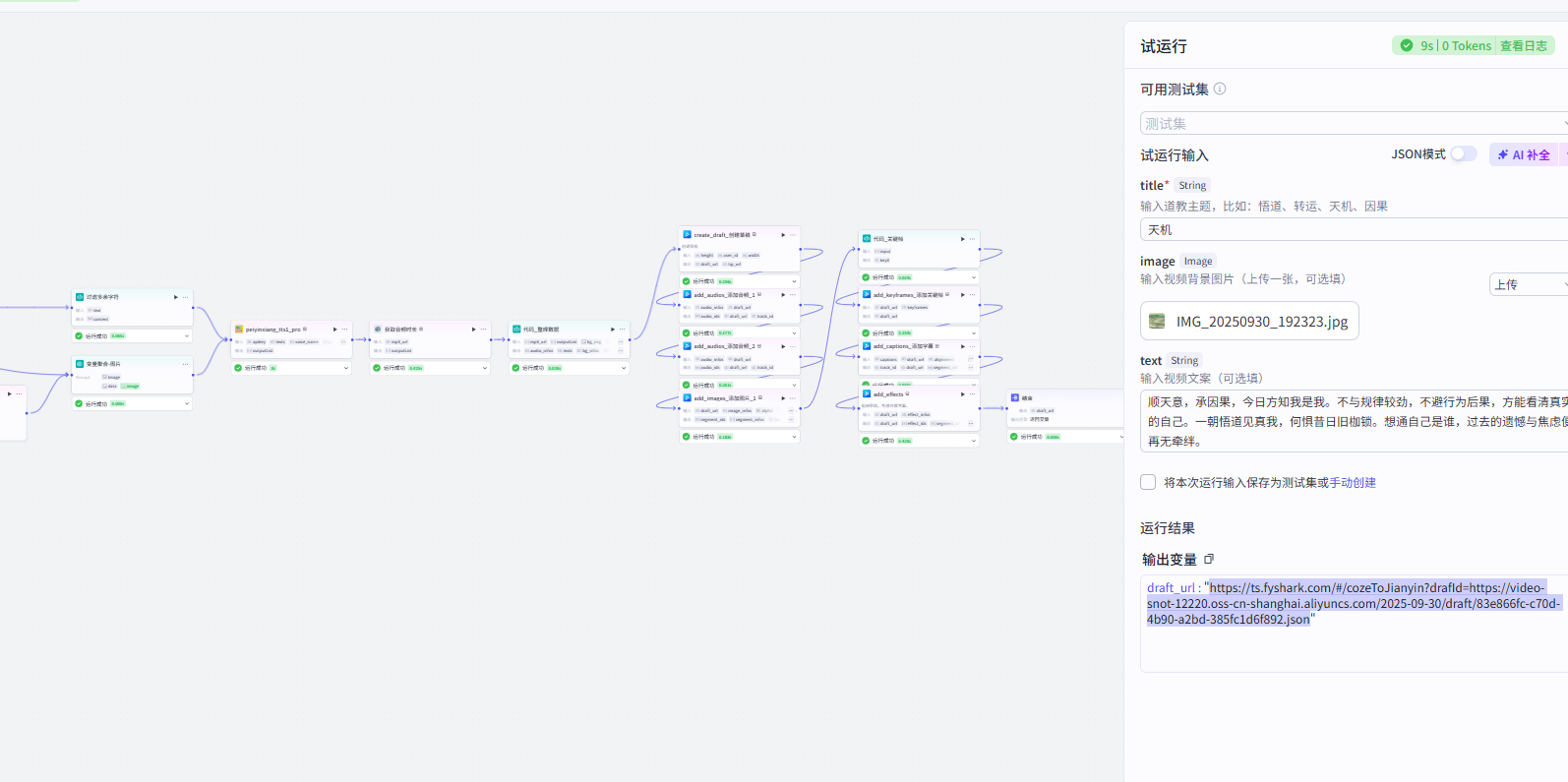Image resolution: width=1568 pixels, height=782 pixels.
Task: Click the AI 补全 button
Action: 1523,154
